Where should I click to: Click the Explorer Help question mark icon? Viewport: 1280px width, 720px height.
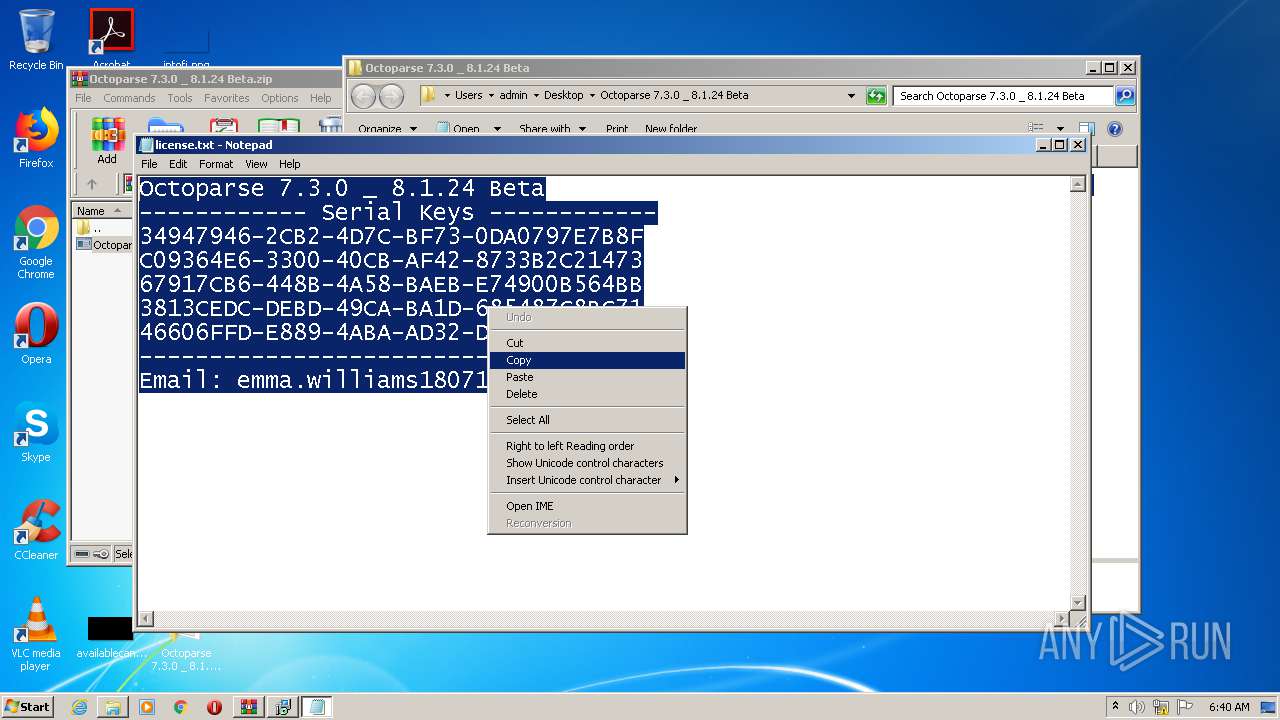(1115, 129)
